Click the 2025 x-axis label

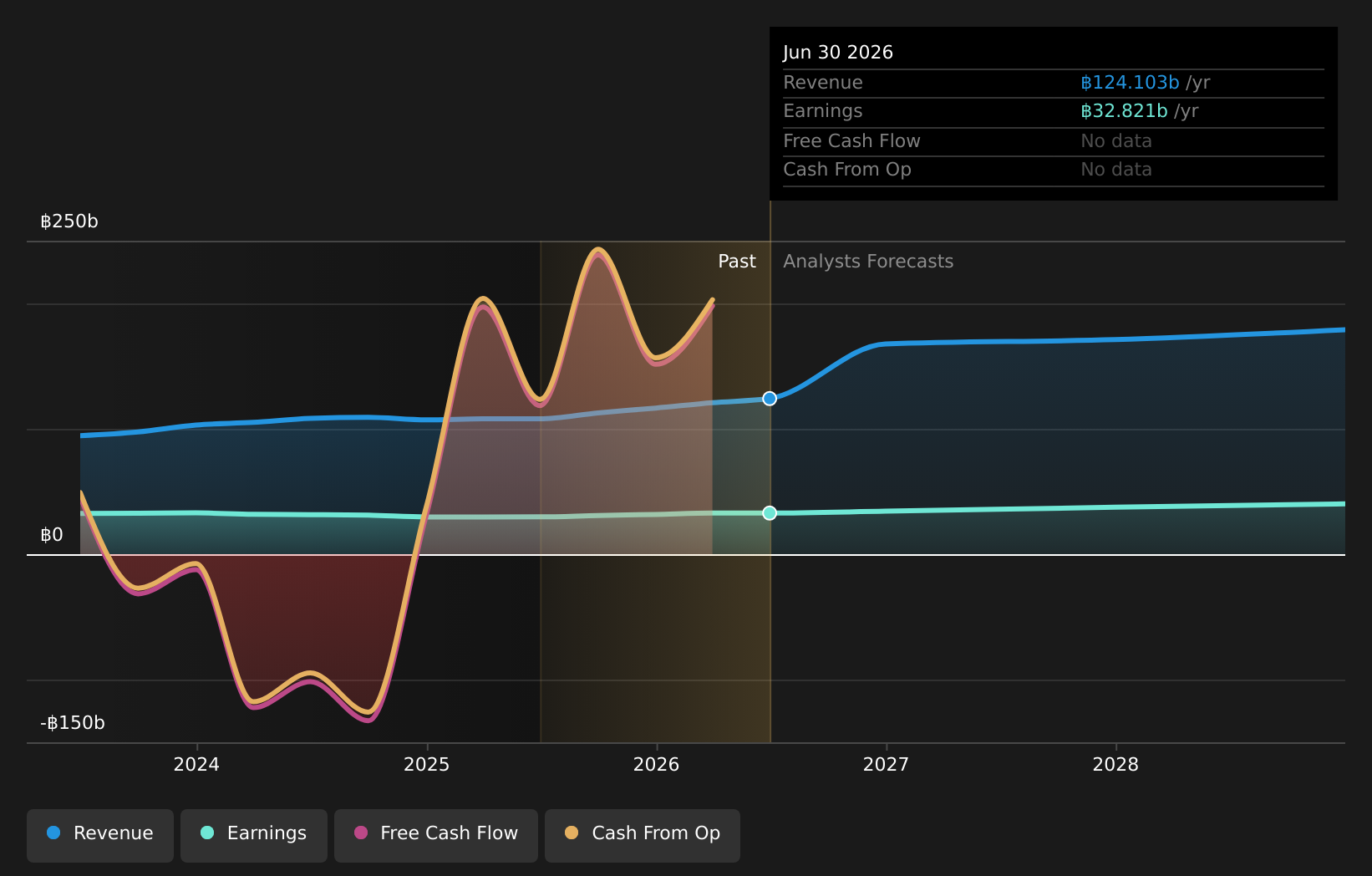427,765
